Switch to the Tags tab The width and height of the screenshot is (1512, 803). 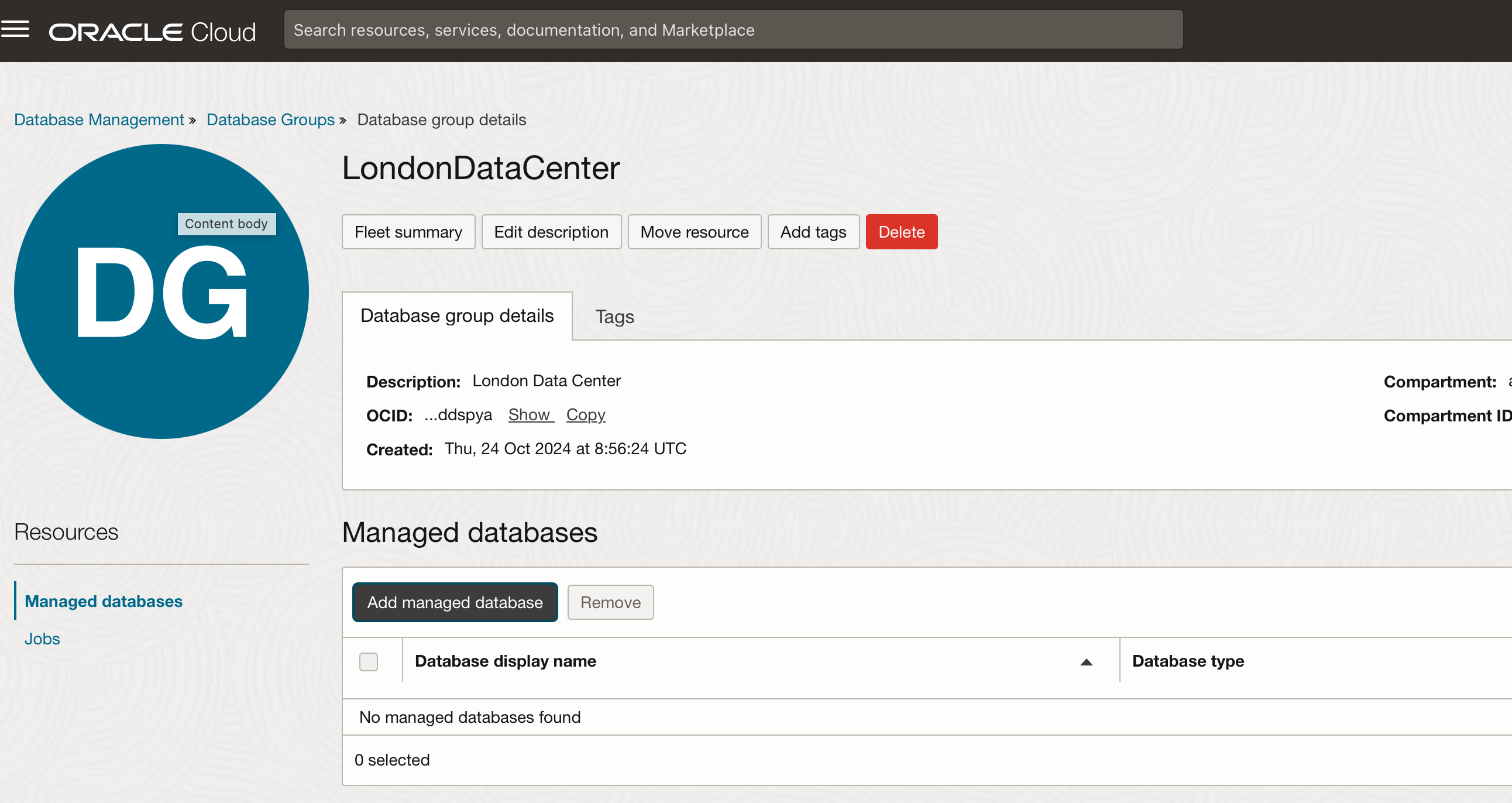(614, 317)
